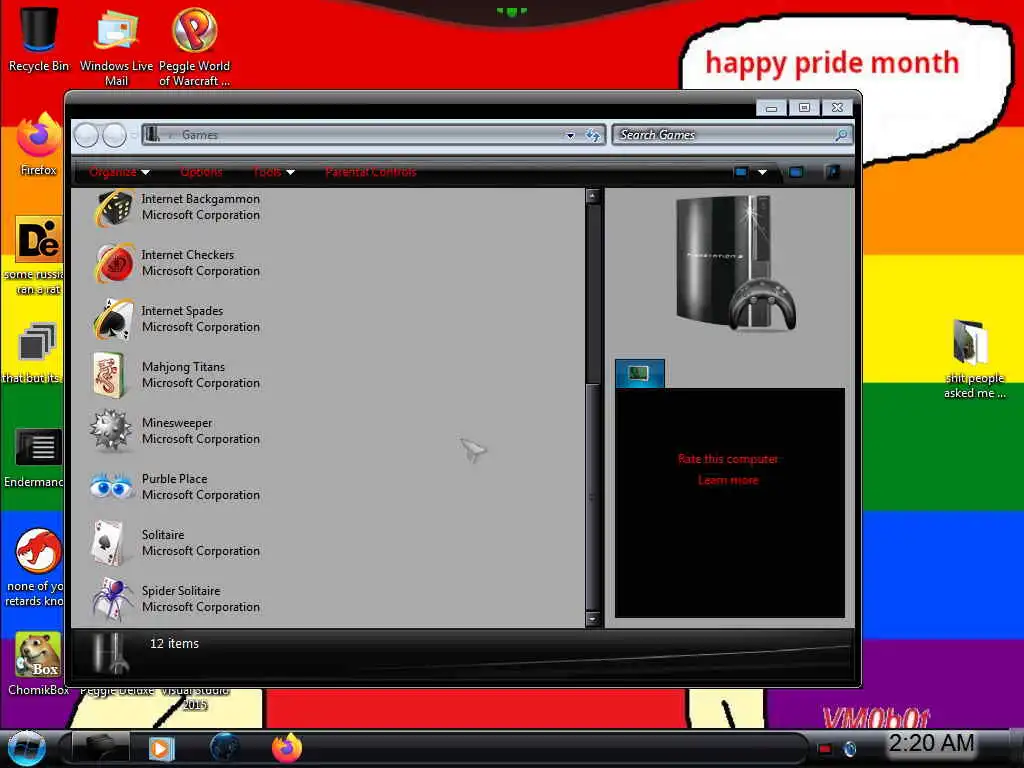This screenshot has height=768, width=1024.
Task: Click the 'Rate this computer' link
Action: coord(728,458)
